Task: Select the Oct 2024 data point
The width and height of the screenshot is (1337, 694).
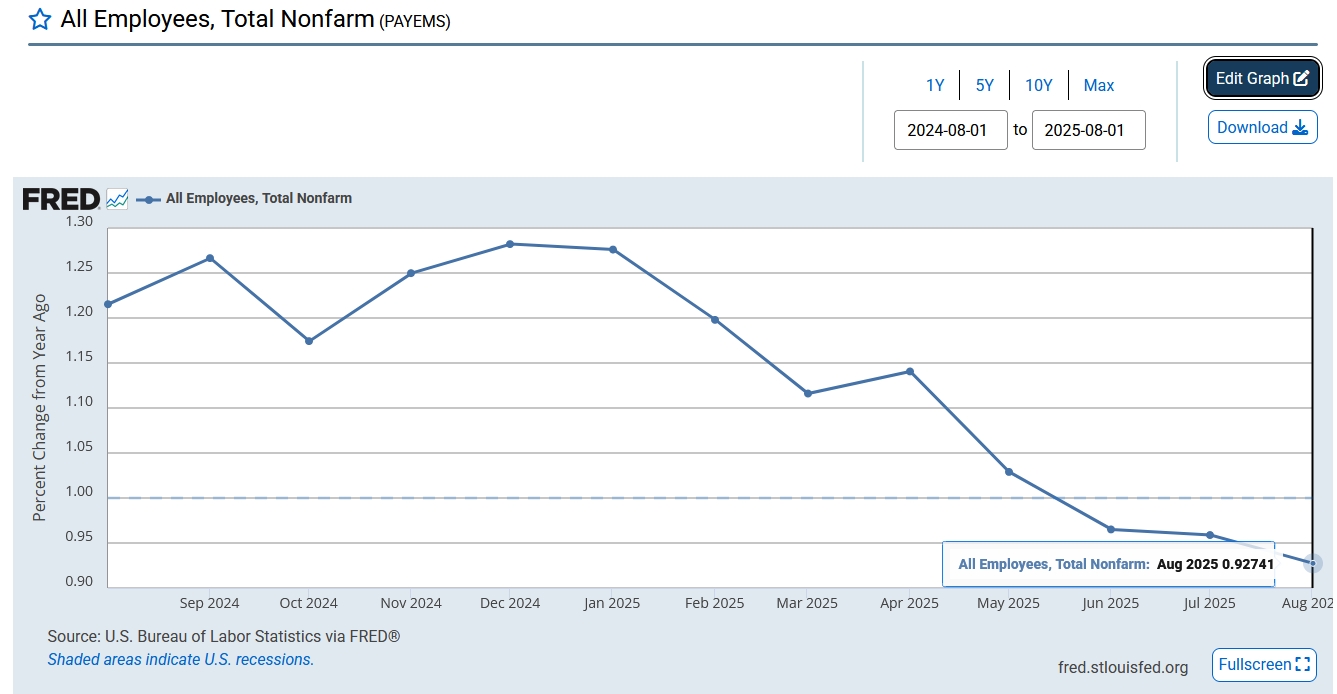Action: point(309,341)
